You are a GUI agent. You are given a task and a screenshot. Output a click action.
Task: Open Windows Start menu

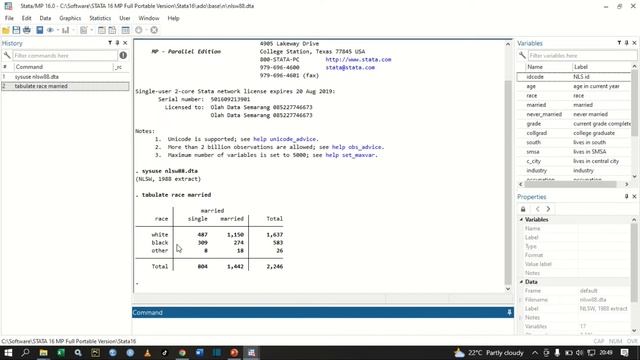[x=8, y=353]
